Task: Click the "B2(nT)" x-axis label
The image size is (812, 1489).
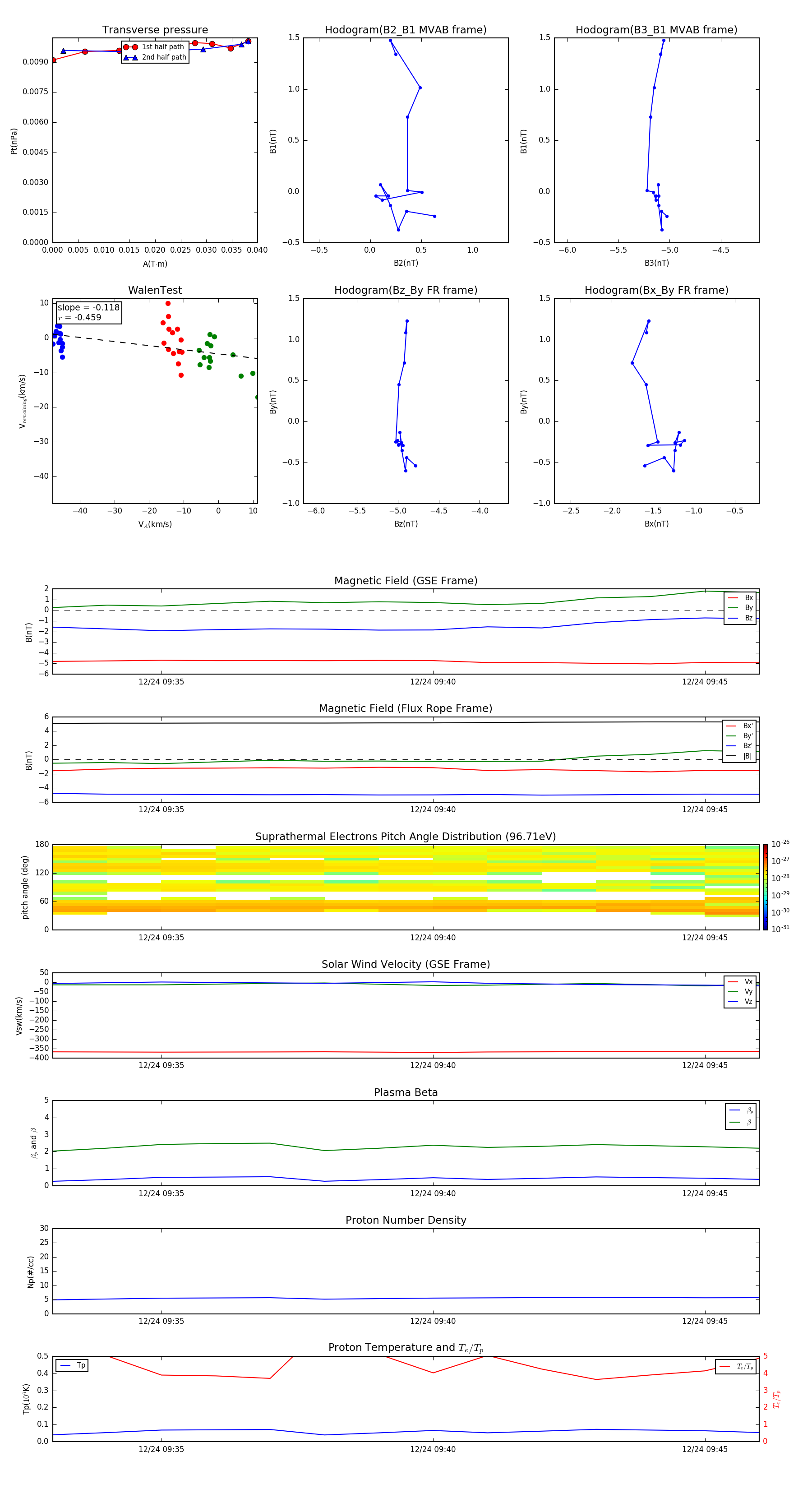Action: [406, 263]
